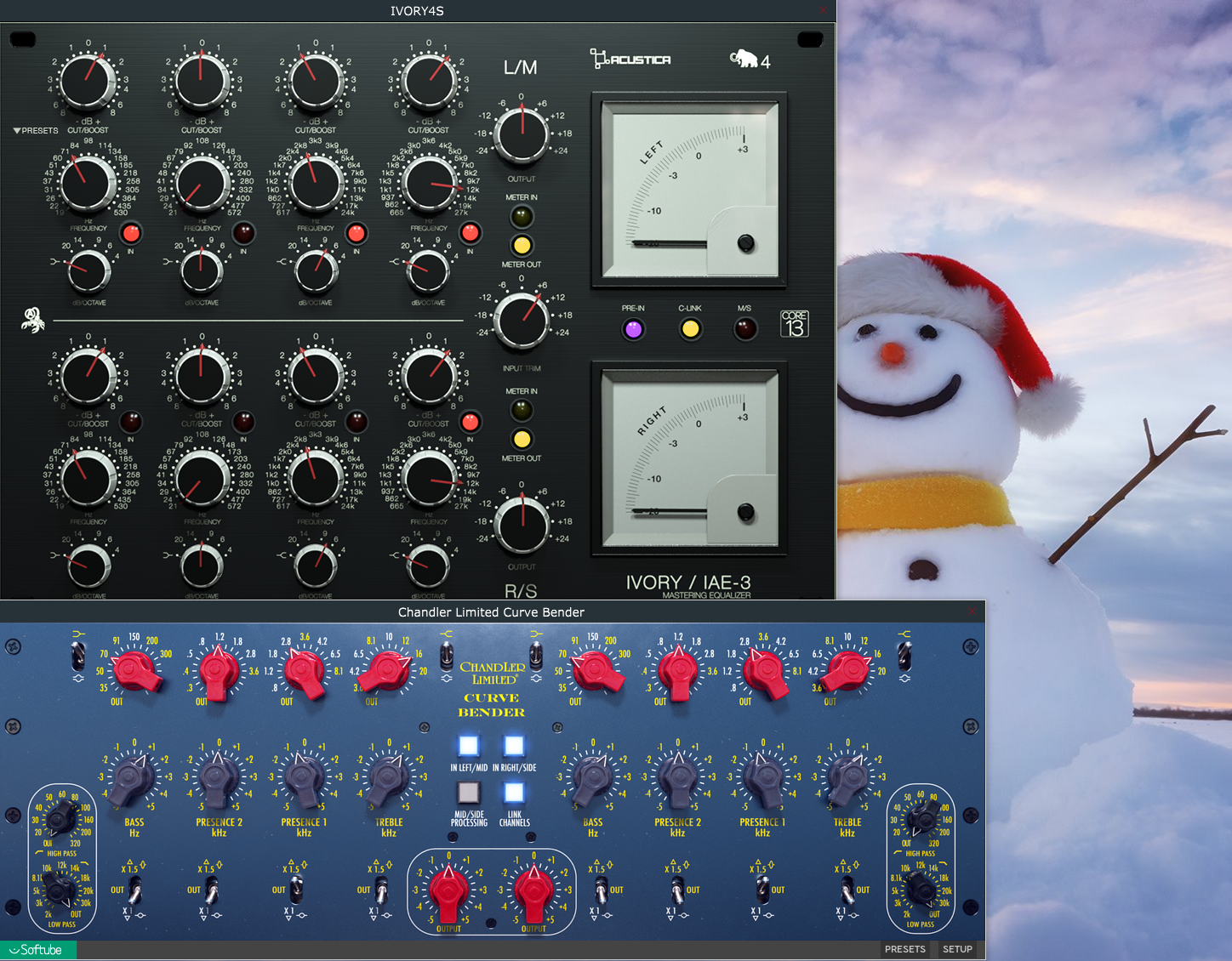Click the scorpion emblem in the IVORY4S window
Screen dimensions: 1232x961
pyautogui.click(x=32, y=320)
